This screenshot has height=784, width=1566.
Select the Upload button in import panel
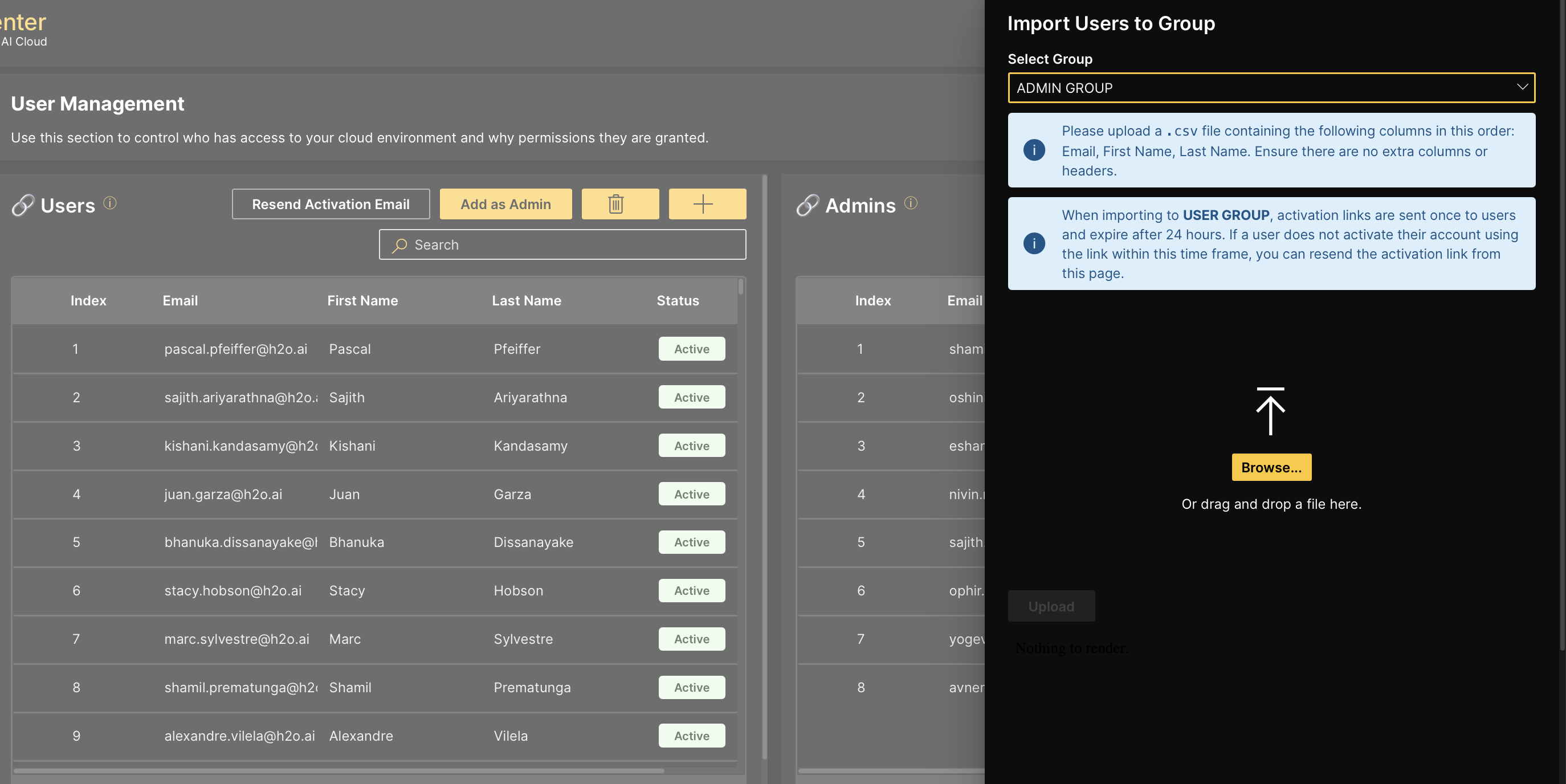click(1051, 605)
